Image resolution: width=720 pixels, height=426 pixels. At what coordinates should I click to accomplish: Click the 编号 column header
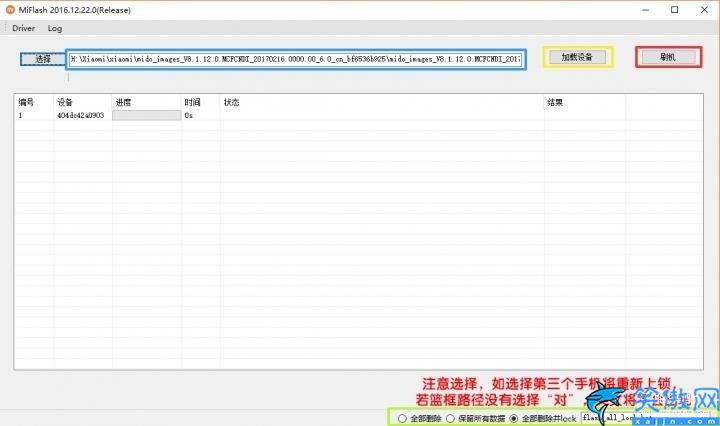26,102
